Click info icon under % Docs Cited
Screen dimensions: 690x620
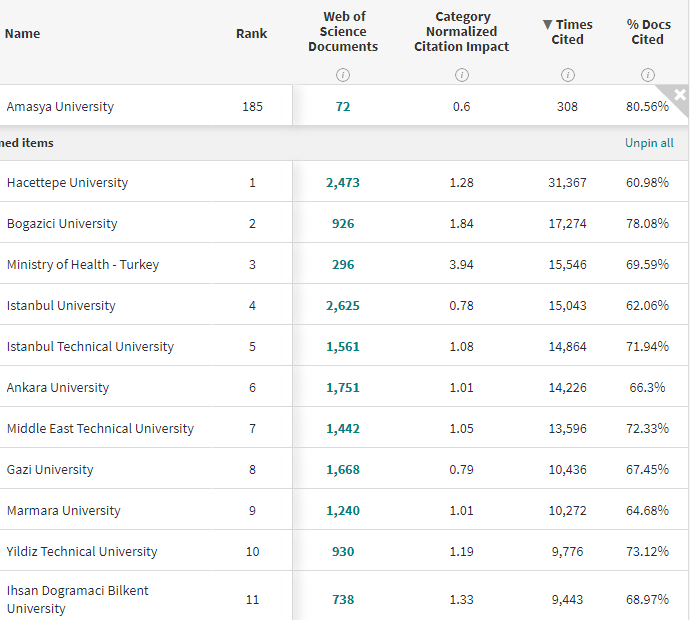pyautogui.click(x=647, y=75)
